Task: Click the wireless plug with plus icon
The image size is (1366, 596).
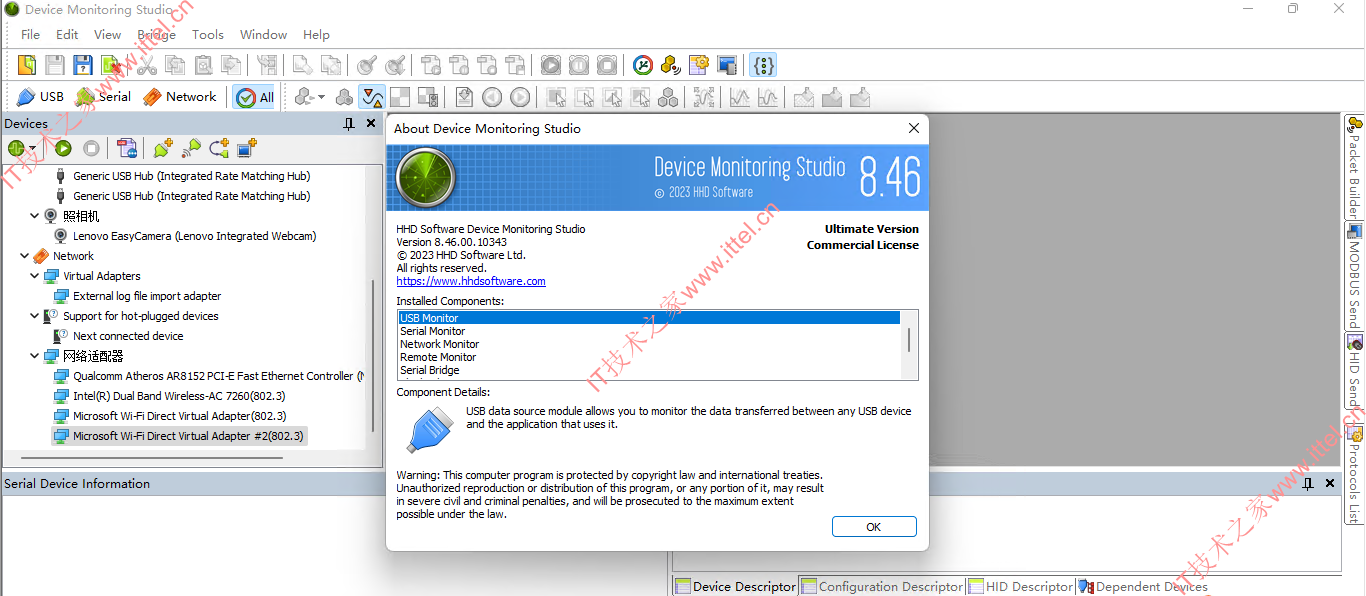Action: tap(191, 148)
